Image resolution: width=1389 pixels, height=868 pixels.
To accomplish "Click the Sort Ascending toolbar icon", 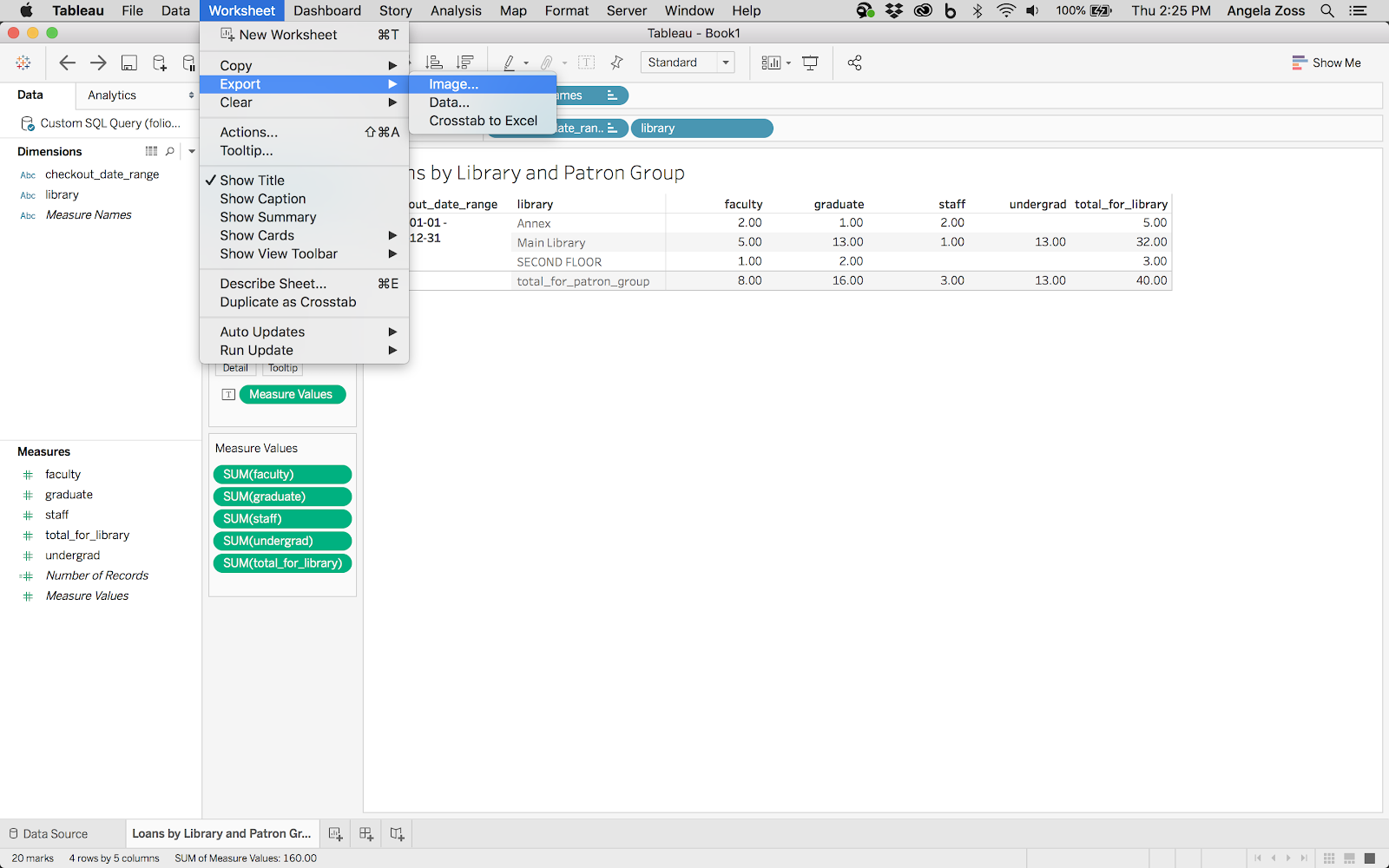I will pyautogui.click(x=434, y=62).
